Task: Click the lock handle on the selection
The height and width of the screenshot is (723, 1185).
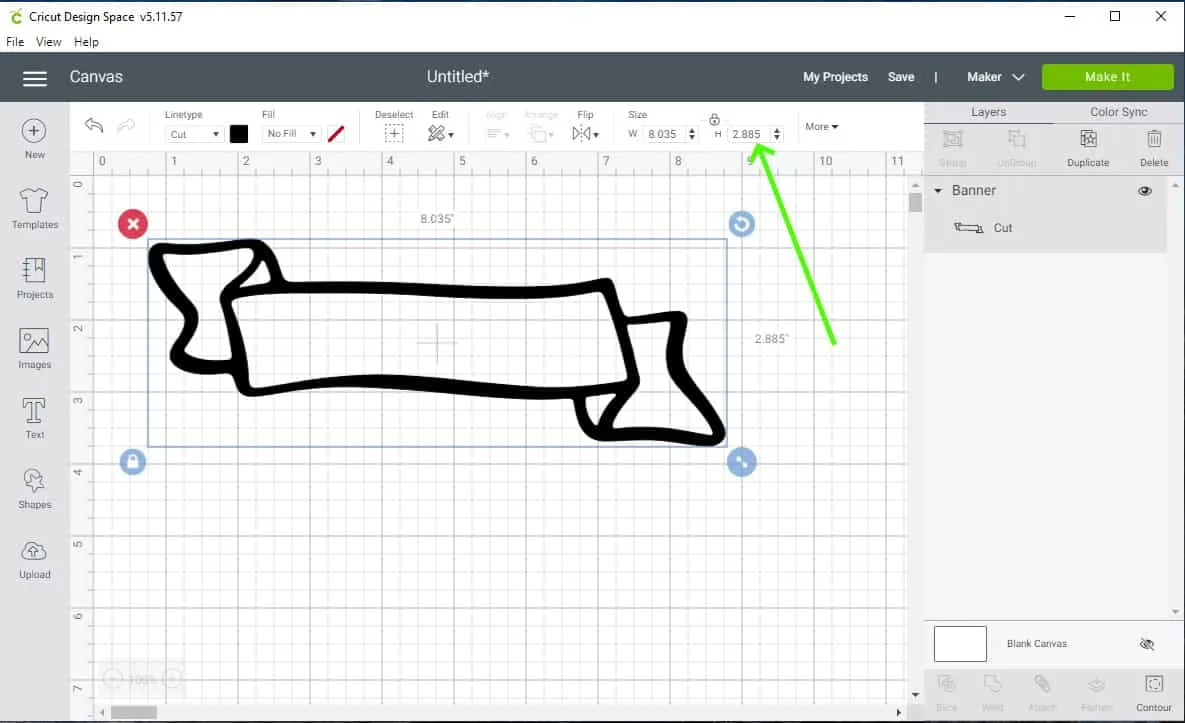Action: click(x=132, y=462)
